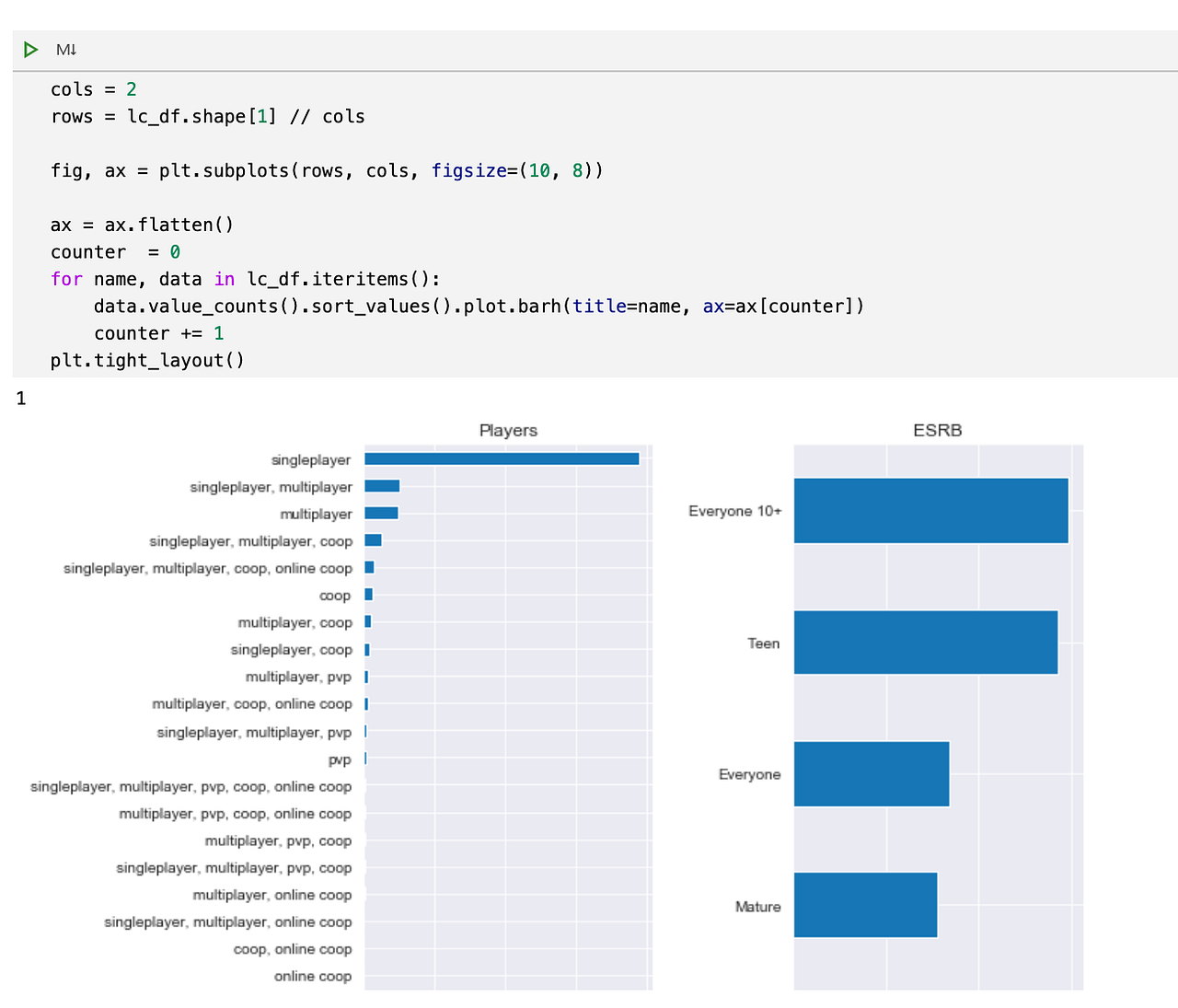
Task: Select the singleplayer bar in the Players chart
Action: coord(502,458)
